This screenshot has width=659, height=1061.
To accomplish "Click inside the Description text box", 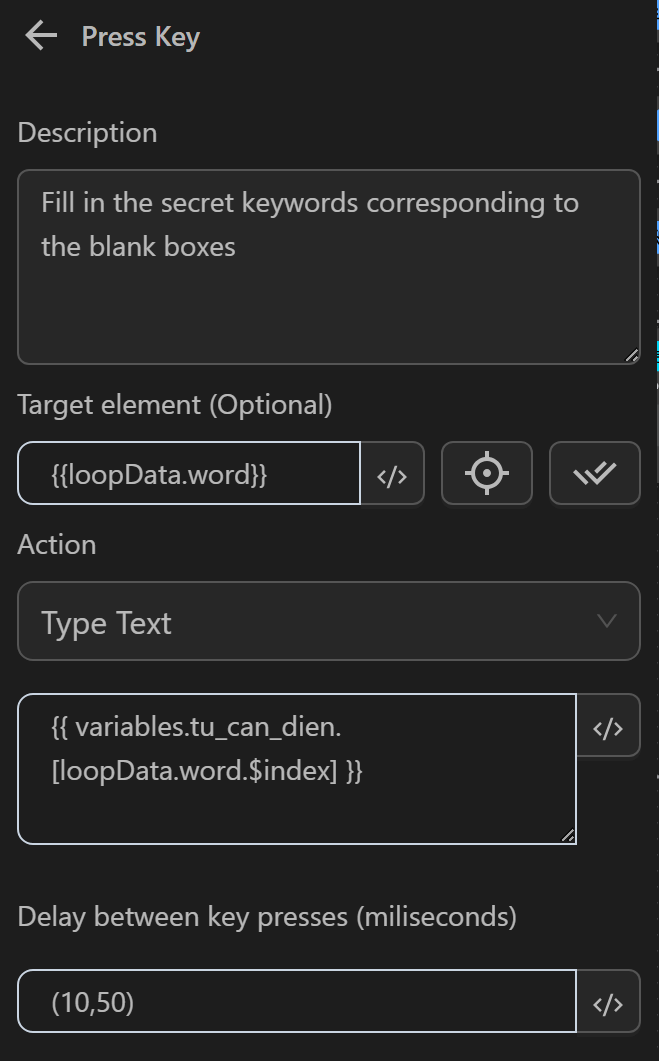I will point(329,265).
